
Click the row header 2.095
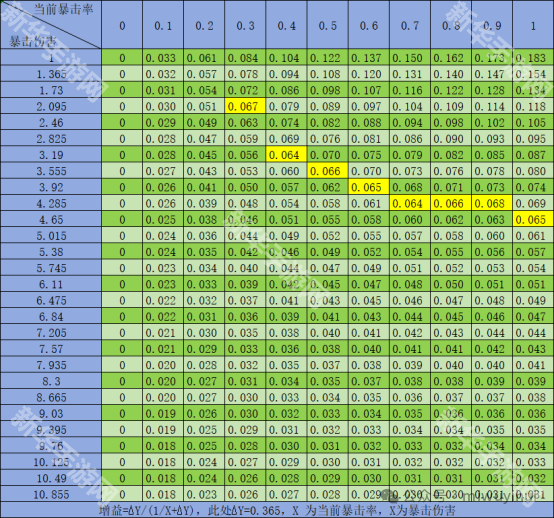coord(51,106)
